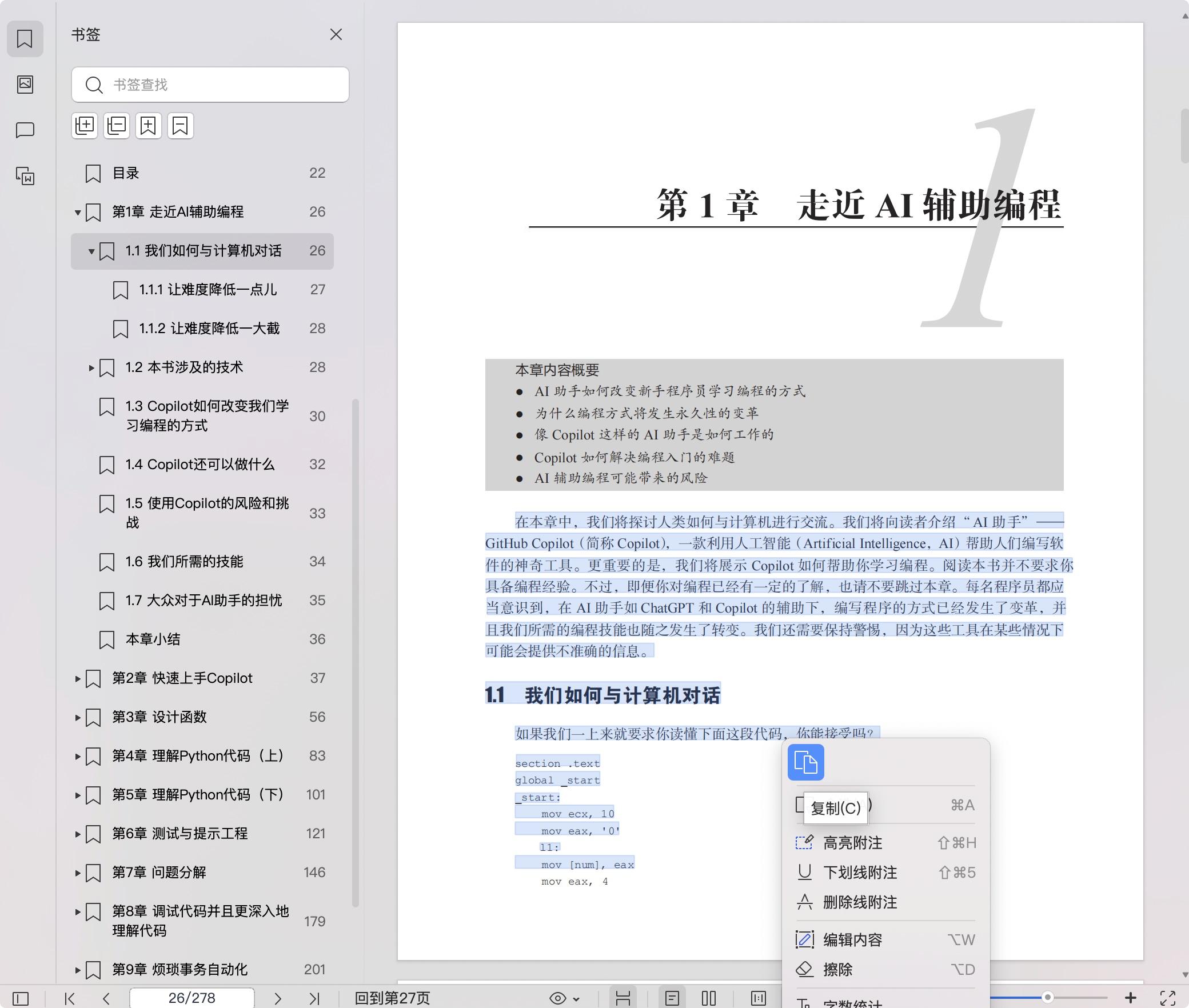
Task: Switch to two-page view mode
Action: tap(709, 998)
